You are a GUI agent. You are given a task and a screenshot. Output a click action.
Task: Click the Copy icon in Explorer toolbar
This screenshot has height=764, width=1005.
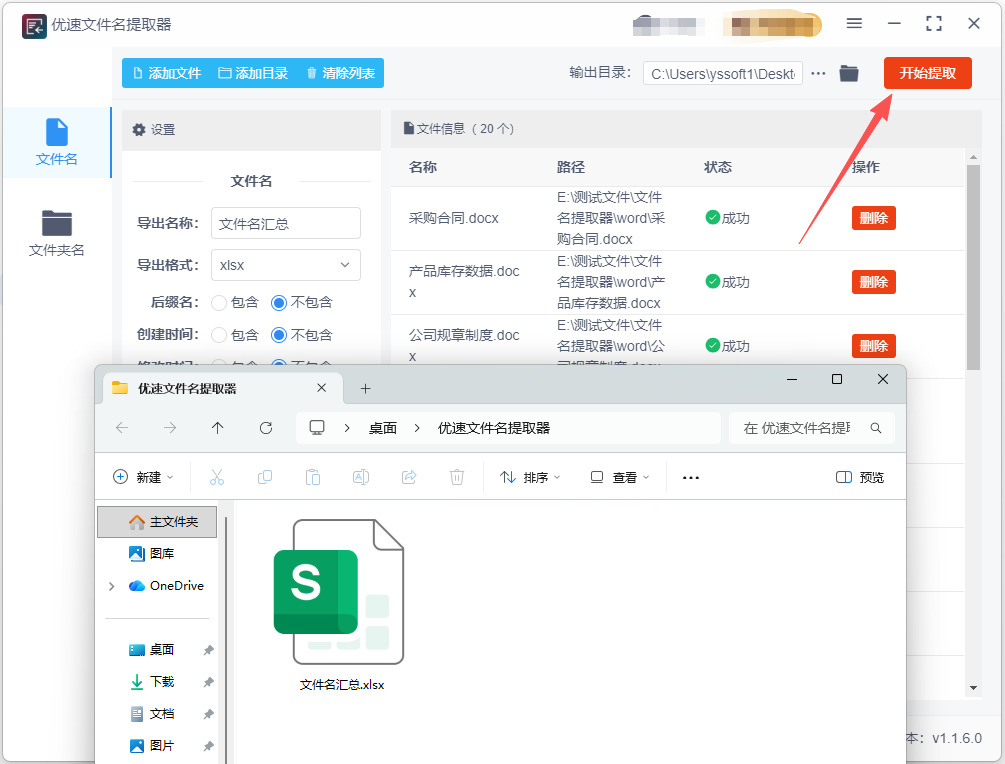click(x=265, y=477)
